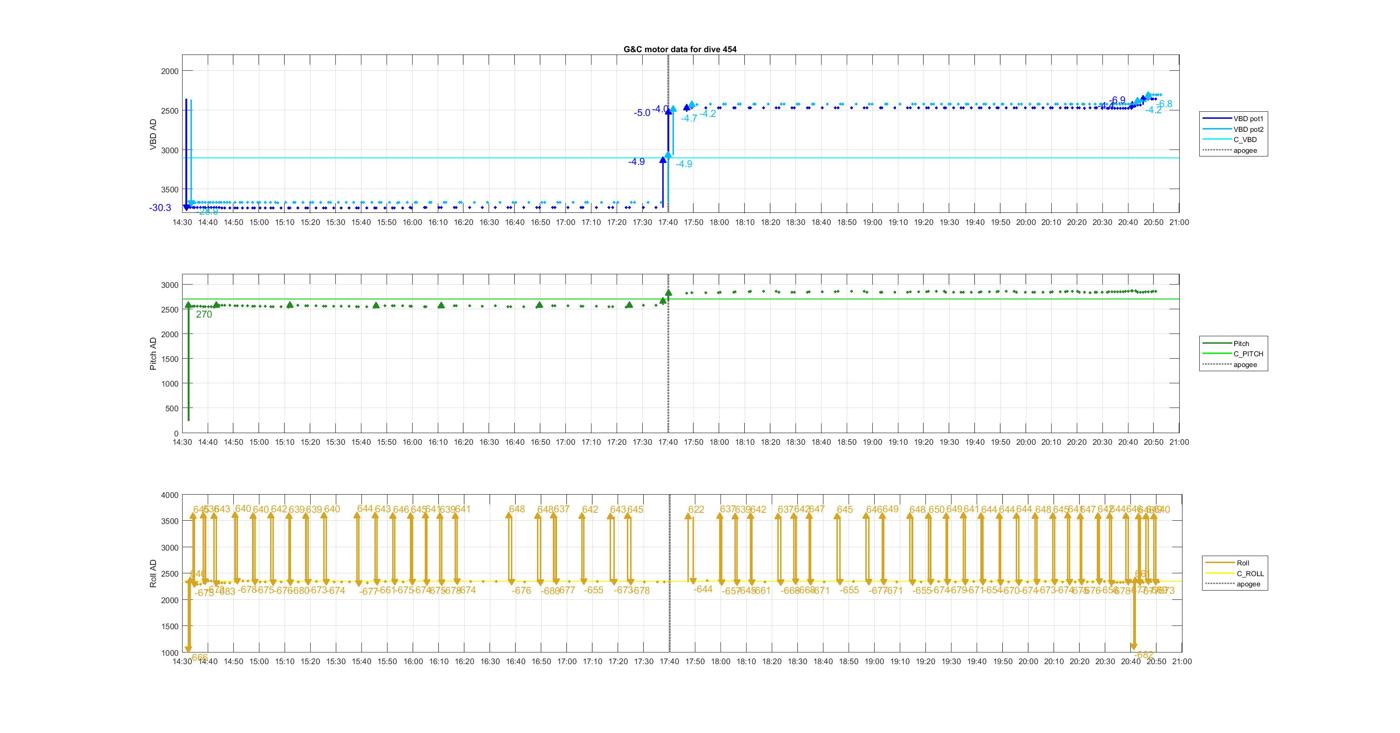Click the '-30.3' data label in VBD plot

click(160, 208)
